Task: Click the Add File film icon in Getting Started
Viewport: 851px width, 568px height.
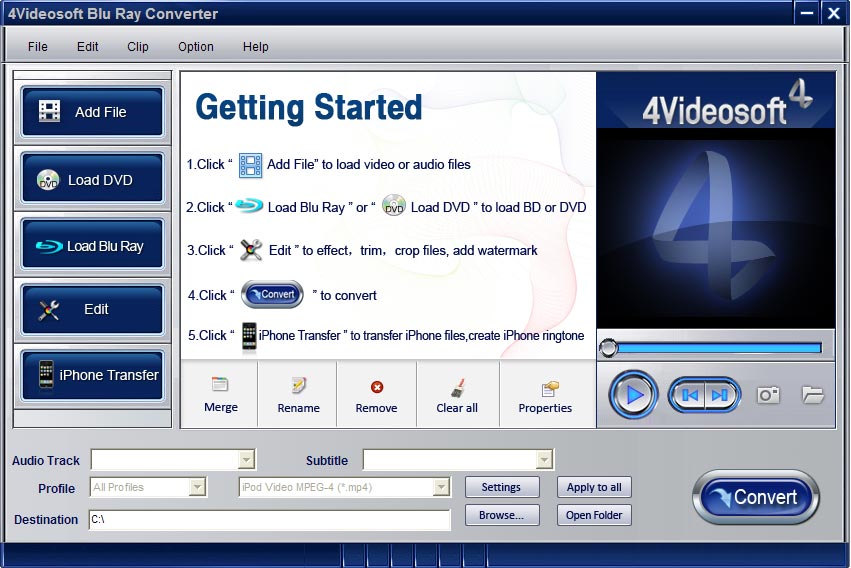Action: 250,165
